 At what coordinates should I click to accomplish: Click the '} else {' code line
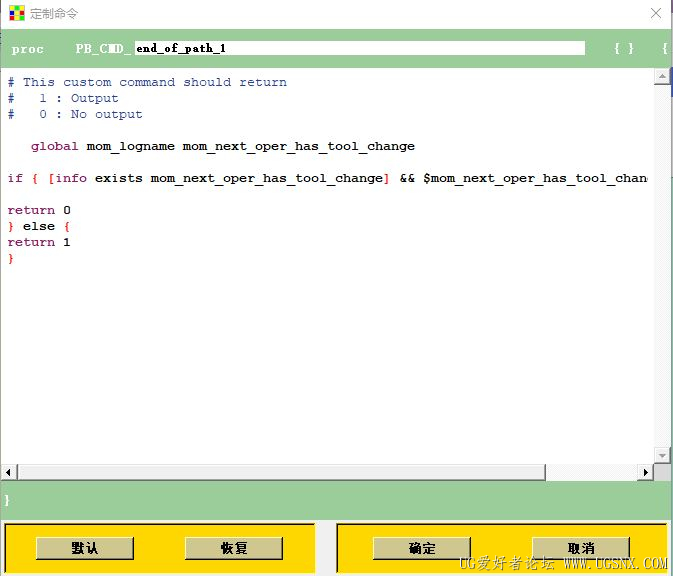click(x=39, y=226)
